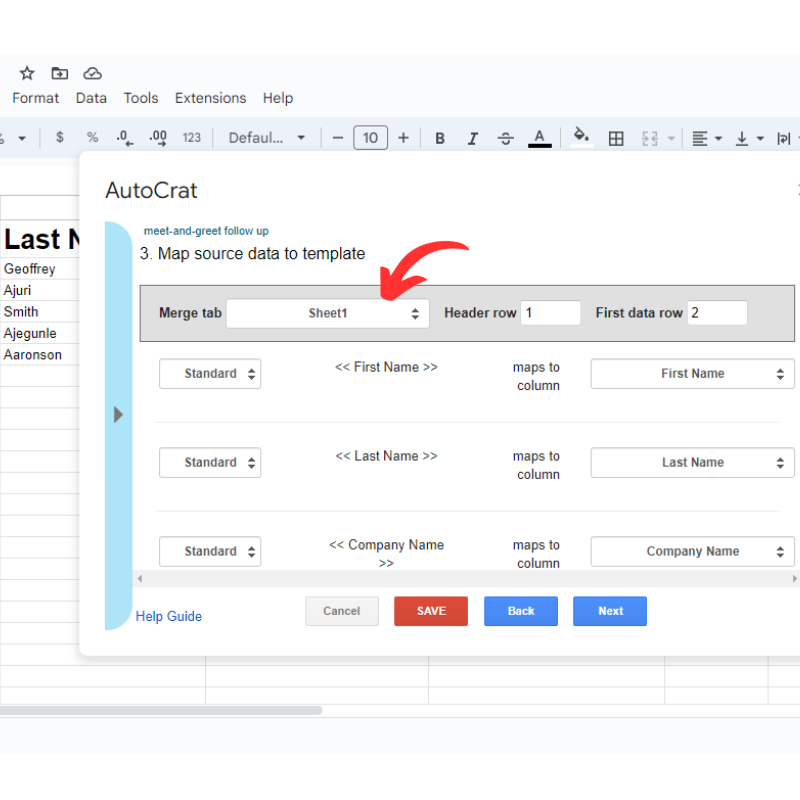The height and width of the screenshot is (800, 800).
Task: Open vertical align options
Action: point(749,138)
